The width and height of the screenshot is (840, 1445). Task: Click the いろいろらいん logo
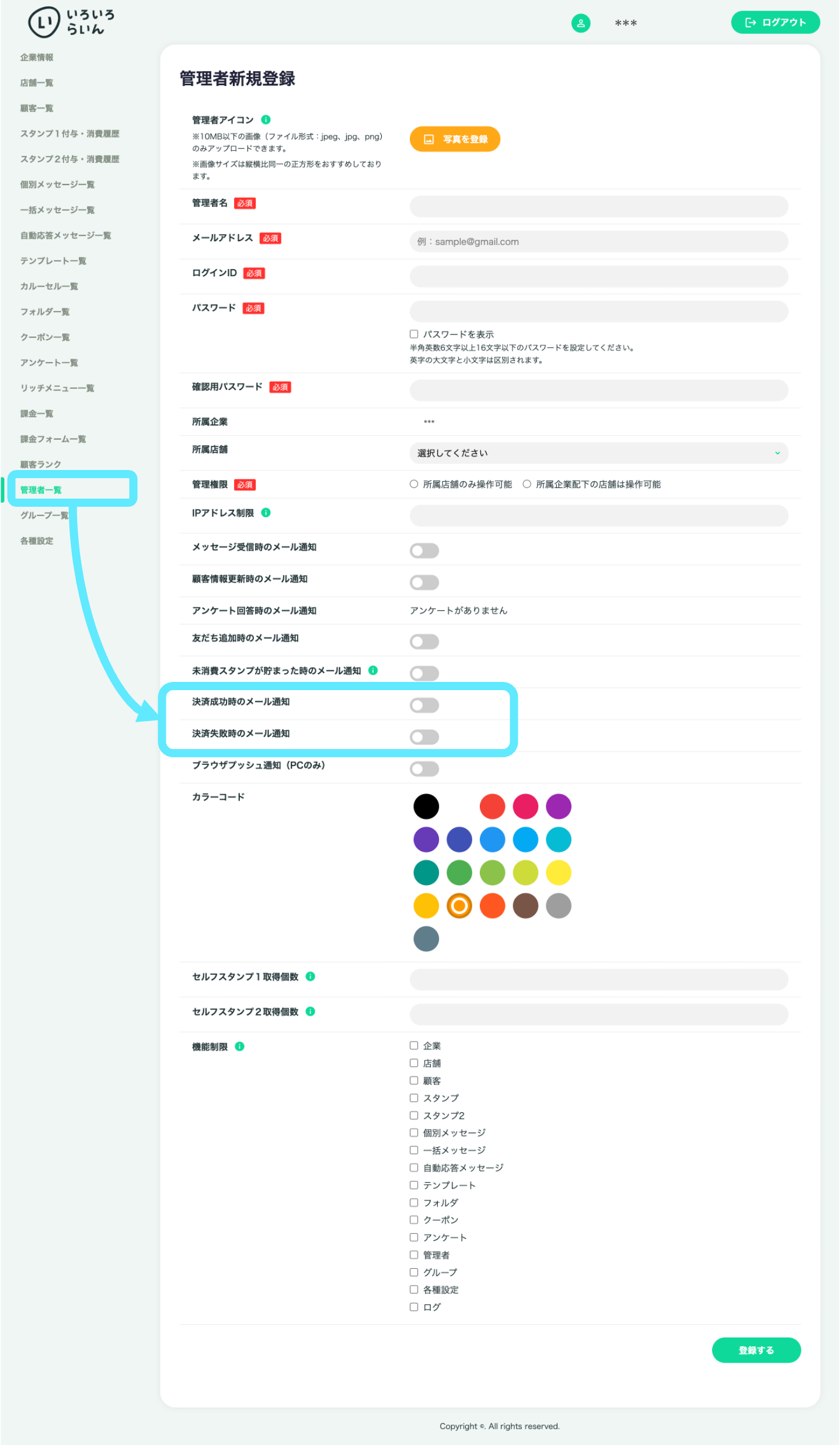tap(71, 22)
